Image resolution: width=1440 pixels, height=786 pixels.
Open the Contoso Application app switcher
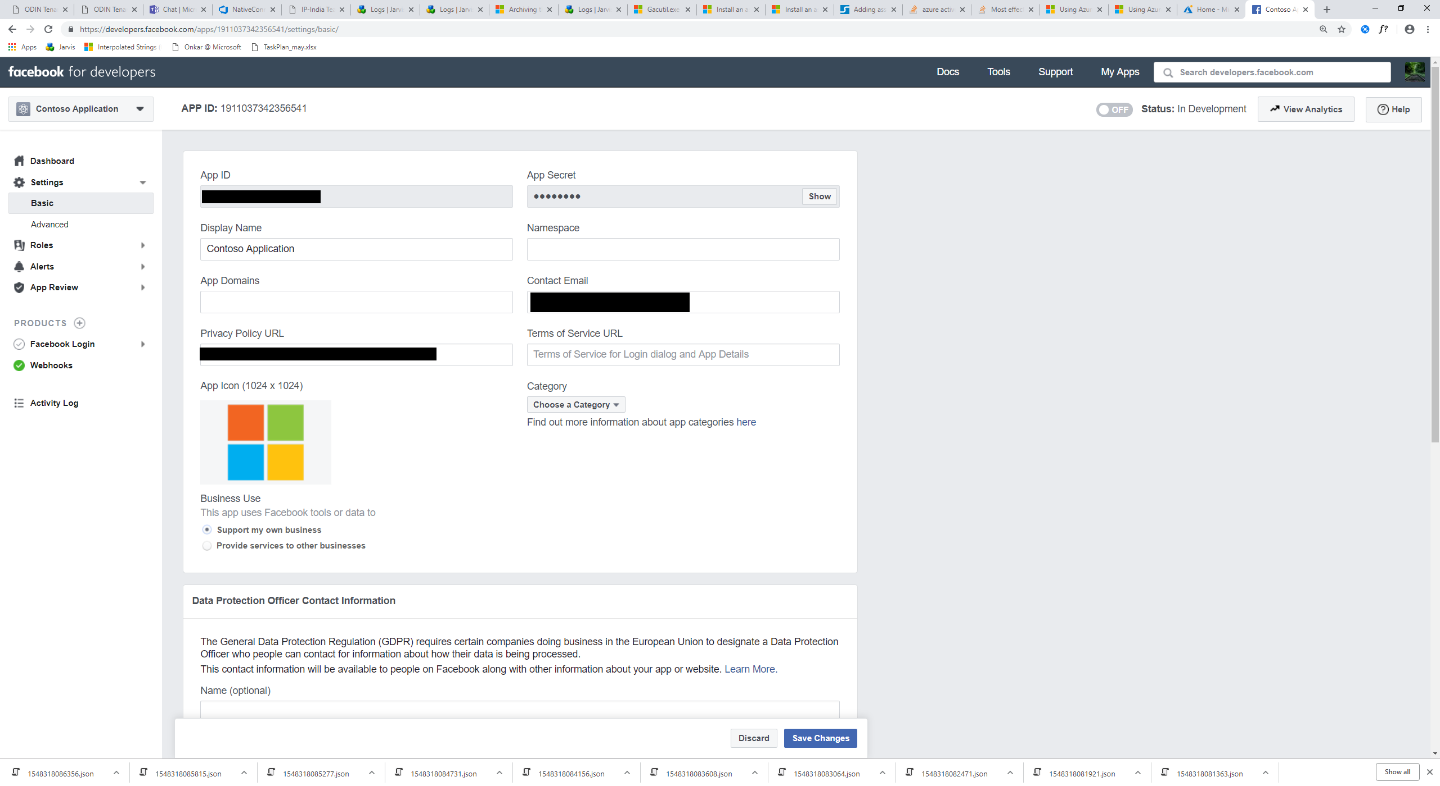pyautogui.click(x=80, y=108)
